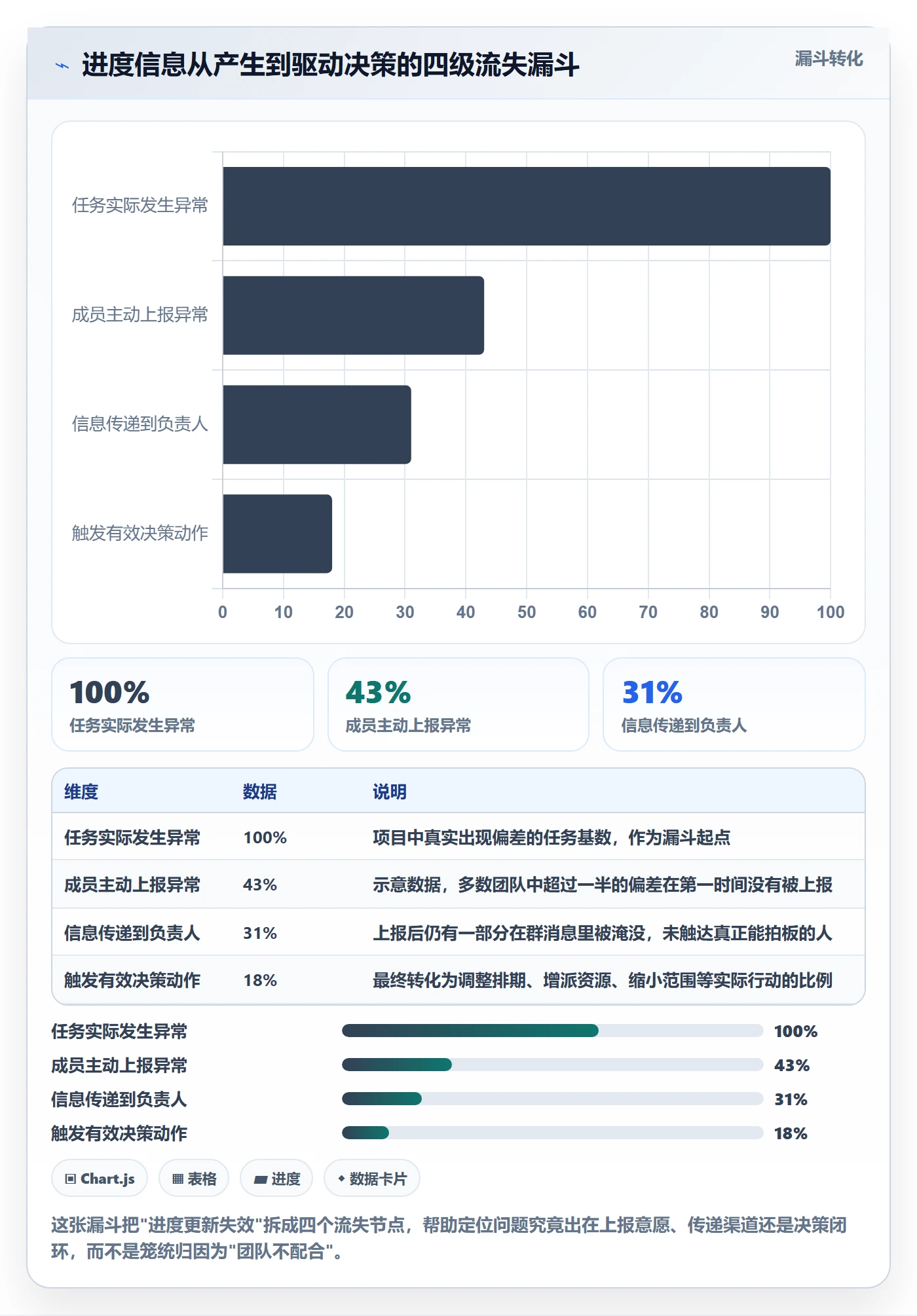Click description starting 最终转化为调整排期
917x1316 pixels.
point(603,980)
